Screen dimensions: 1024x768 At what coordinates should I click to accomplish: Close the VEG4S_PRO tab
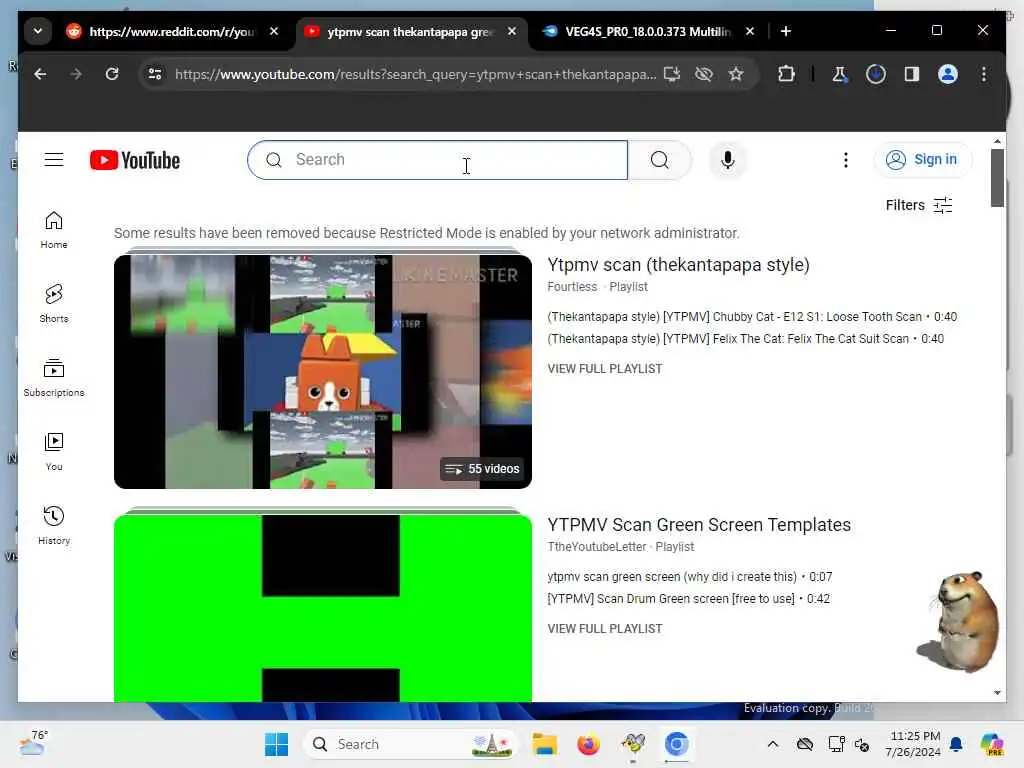click(750, 31)
